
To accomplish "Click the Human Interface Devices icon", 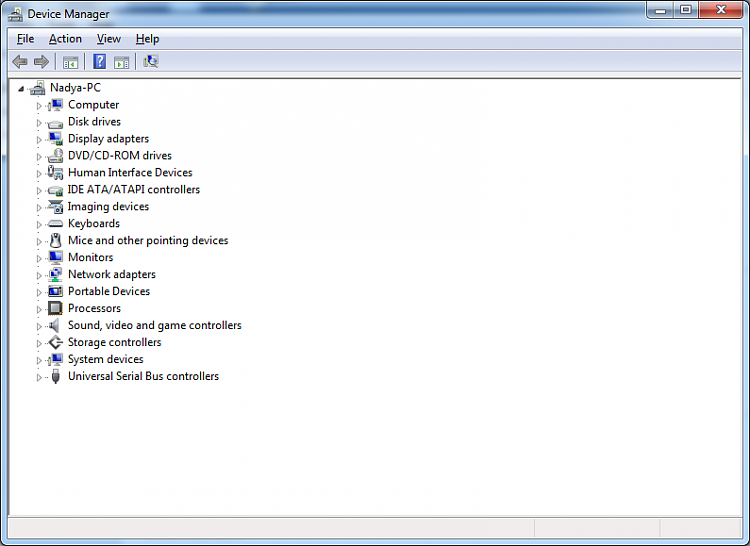I will click(55, 173).
